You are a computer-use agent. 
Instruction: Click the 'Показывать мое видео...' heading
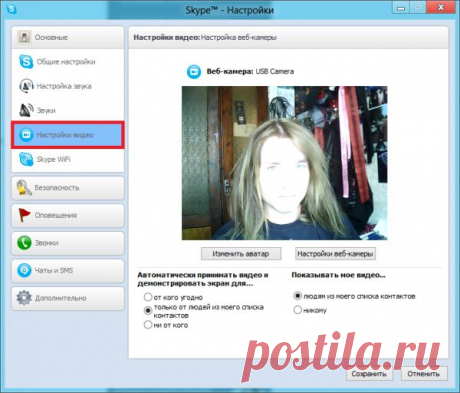pyautogui.click(x=338, y=275)
